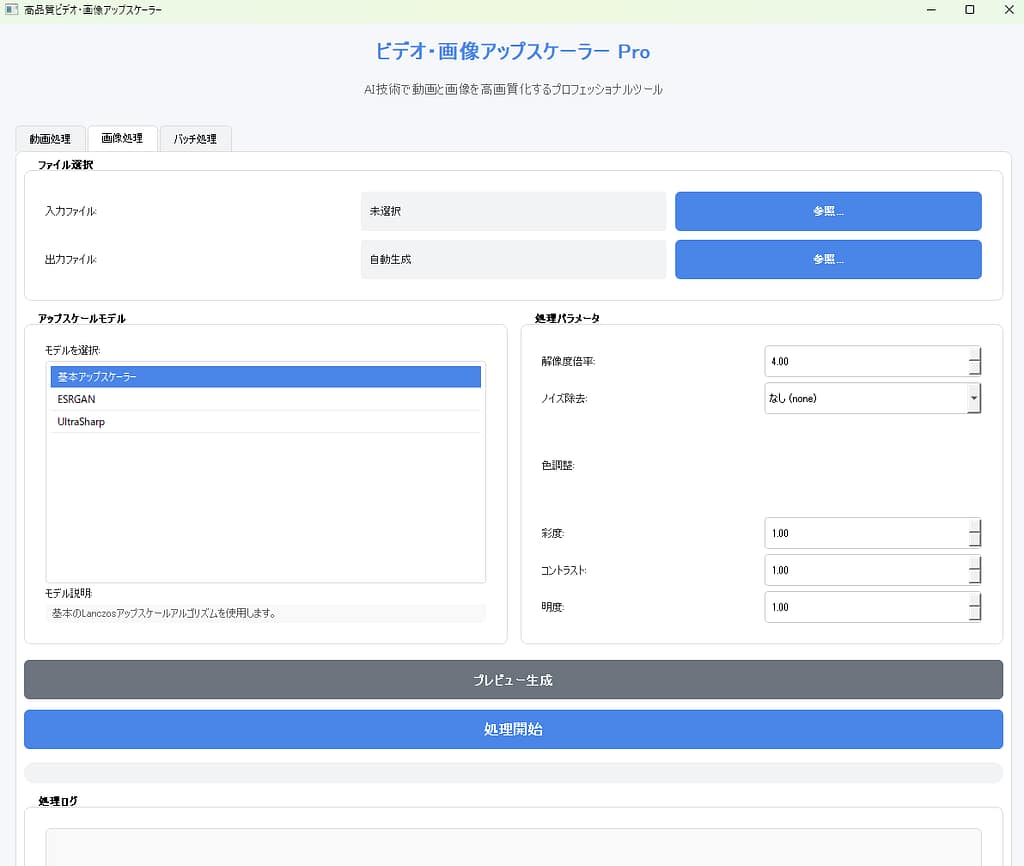Screen dimensions: 1024x866
Task: Select the 画像処理 tab
Action: click(122, 138)
